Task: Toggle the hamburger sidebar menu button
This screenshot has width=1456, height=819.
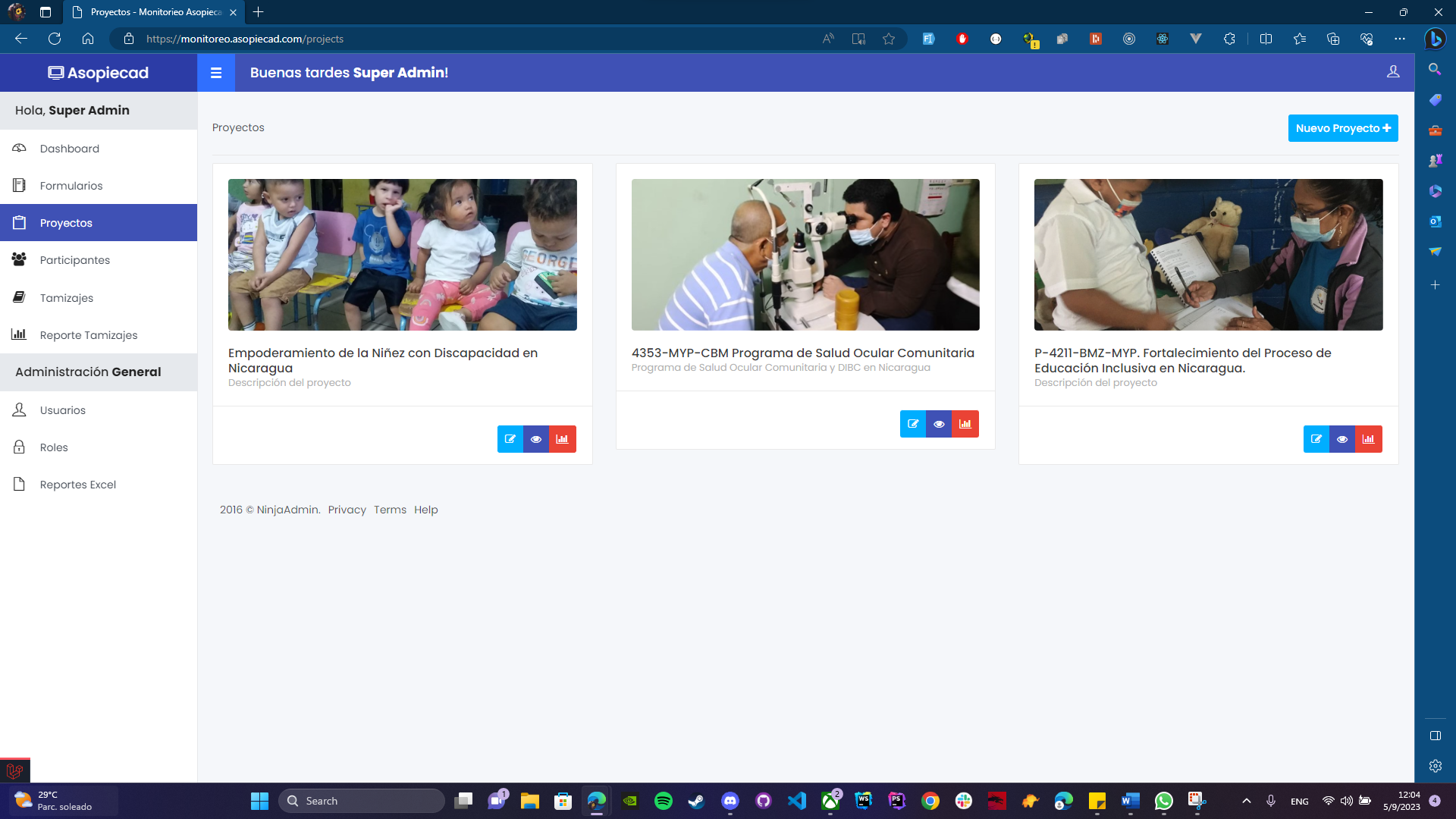Action: [x=216, y=73]
